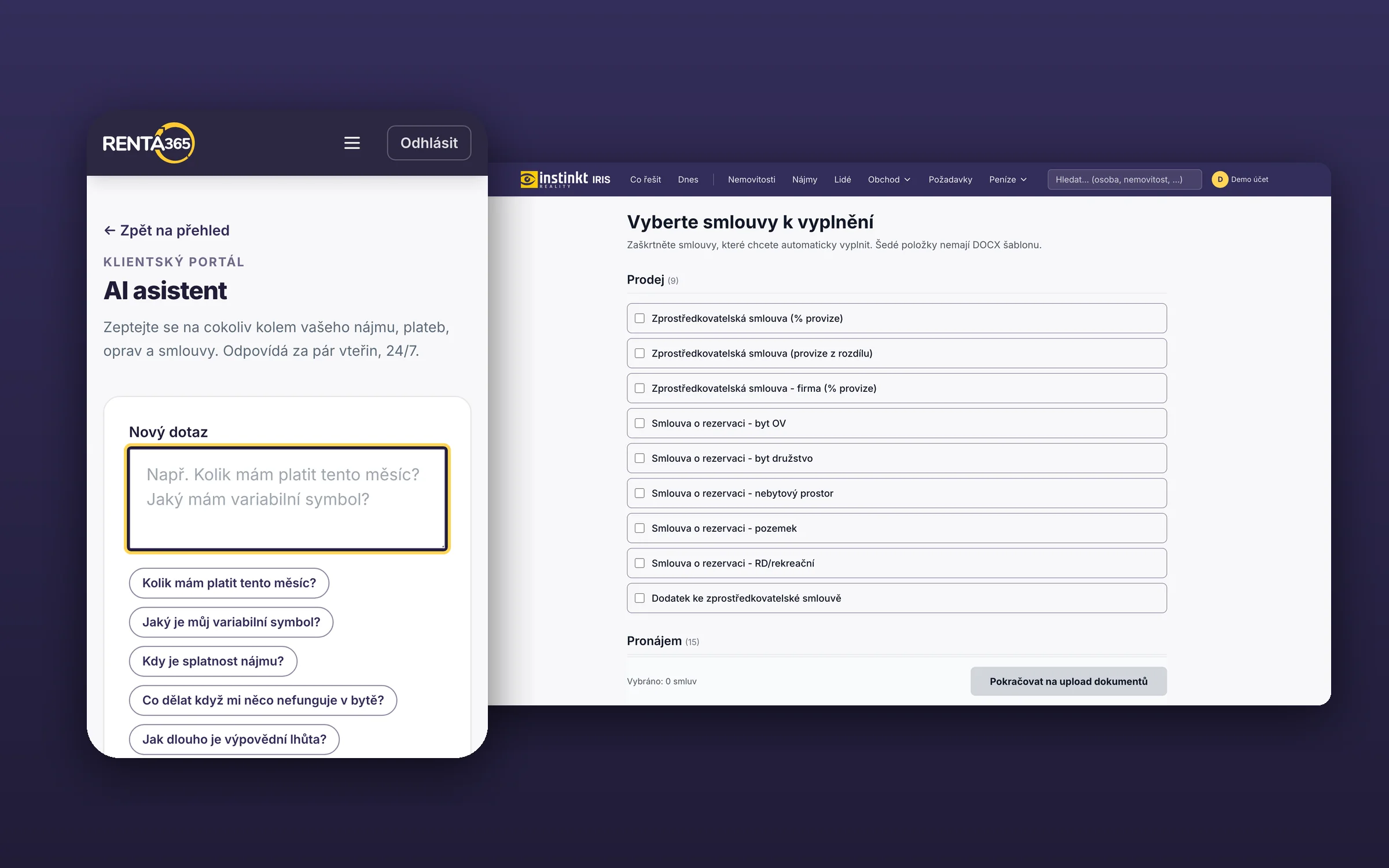Go back via Zpět na přehled link
The width and height of the screenshot is (1389, 868).
[167, 230]
